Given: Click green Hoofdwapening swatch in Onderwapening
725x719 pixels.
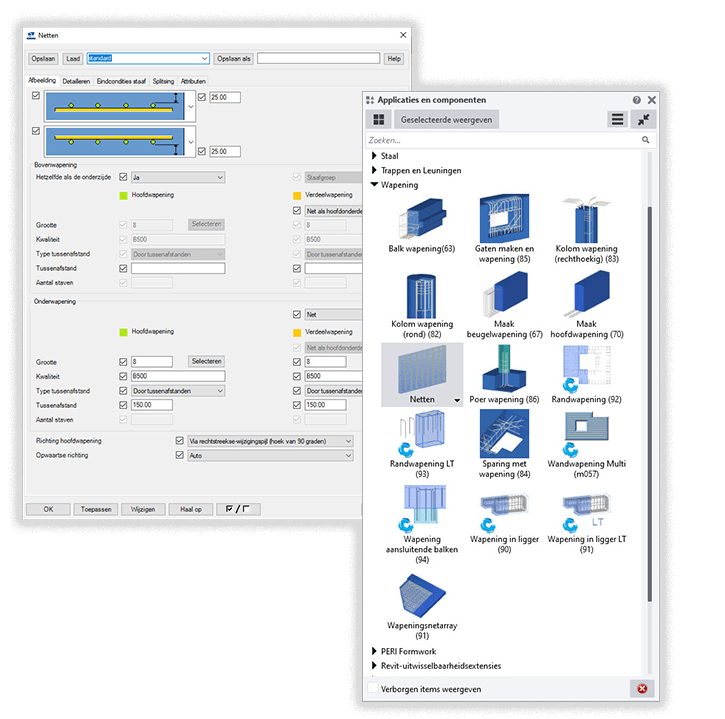Looking at the screenshot, I should point(123,332).
